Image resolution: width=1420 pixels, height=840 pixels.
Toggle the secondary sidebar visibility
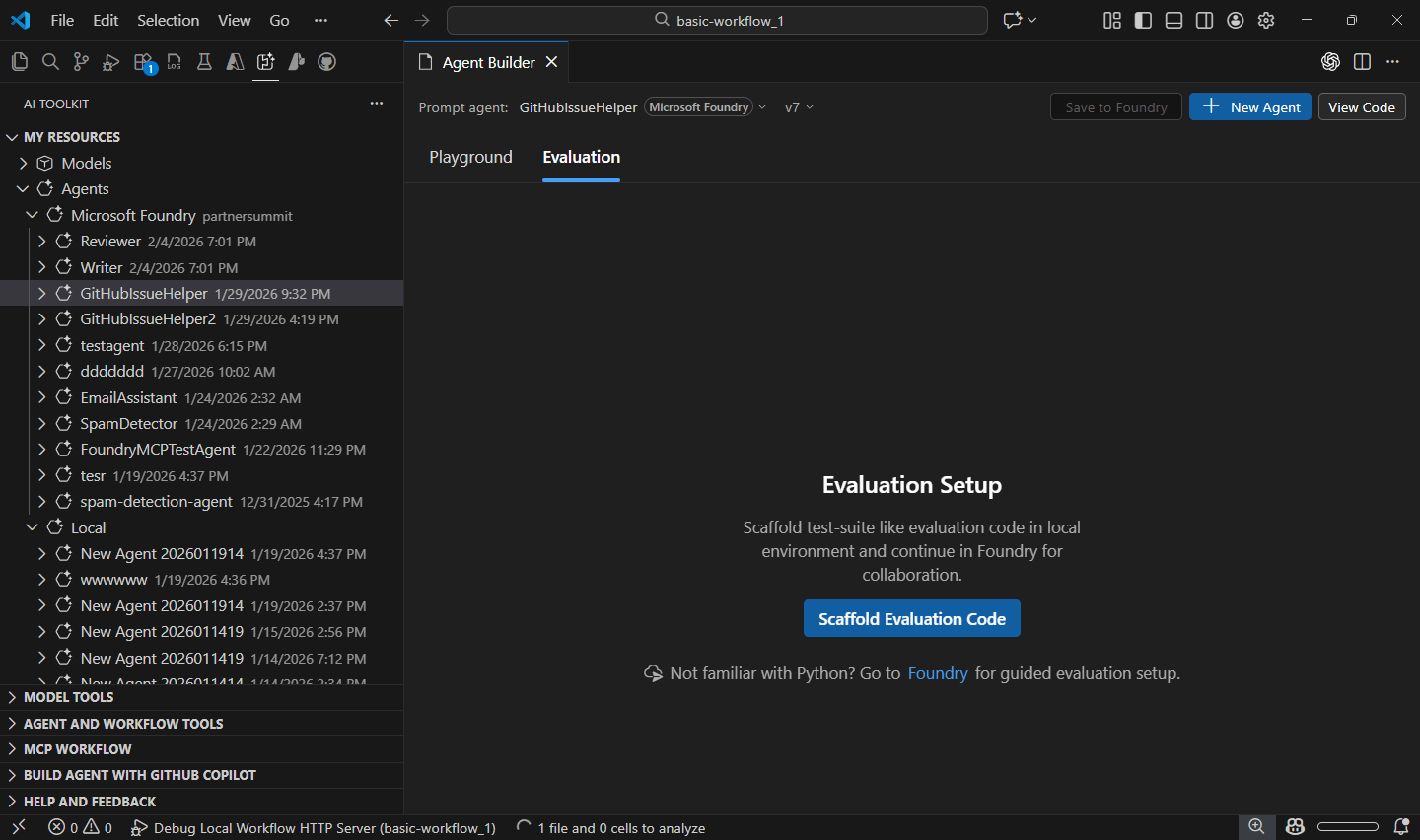click(x=1204, y=20)
